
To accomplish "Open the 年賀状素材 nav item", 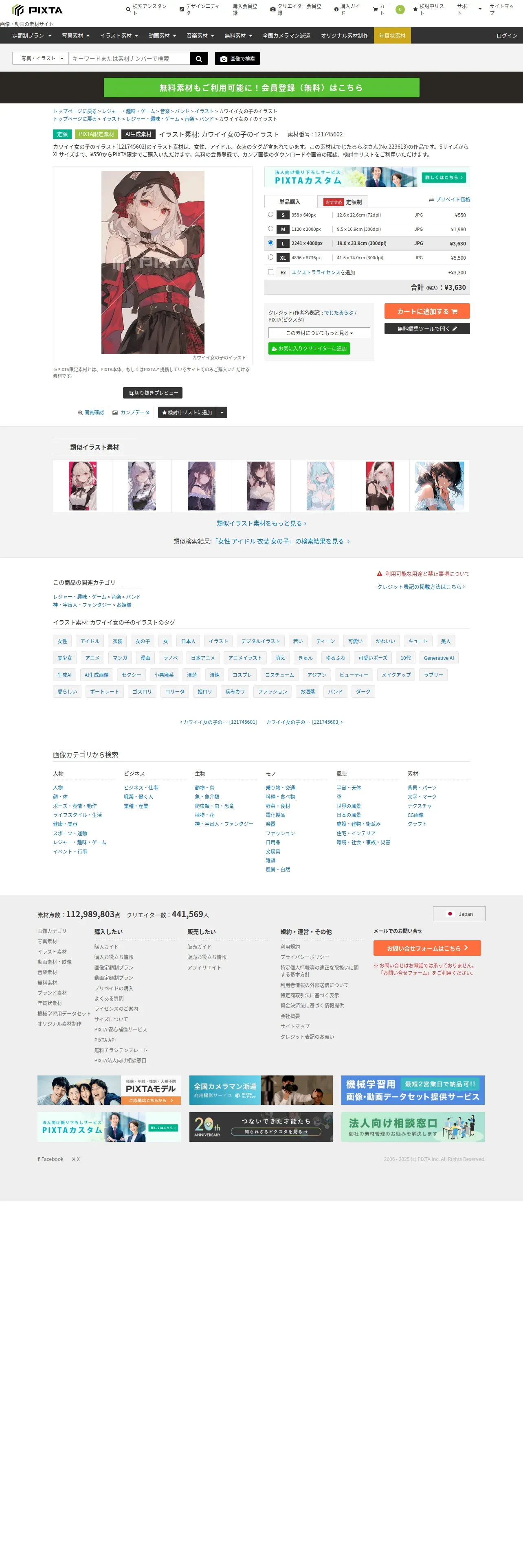I will [x=392, y=36].
